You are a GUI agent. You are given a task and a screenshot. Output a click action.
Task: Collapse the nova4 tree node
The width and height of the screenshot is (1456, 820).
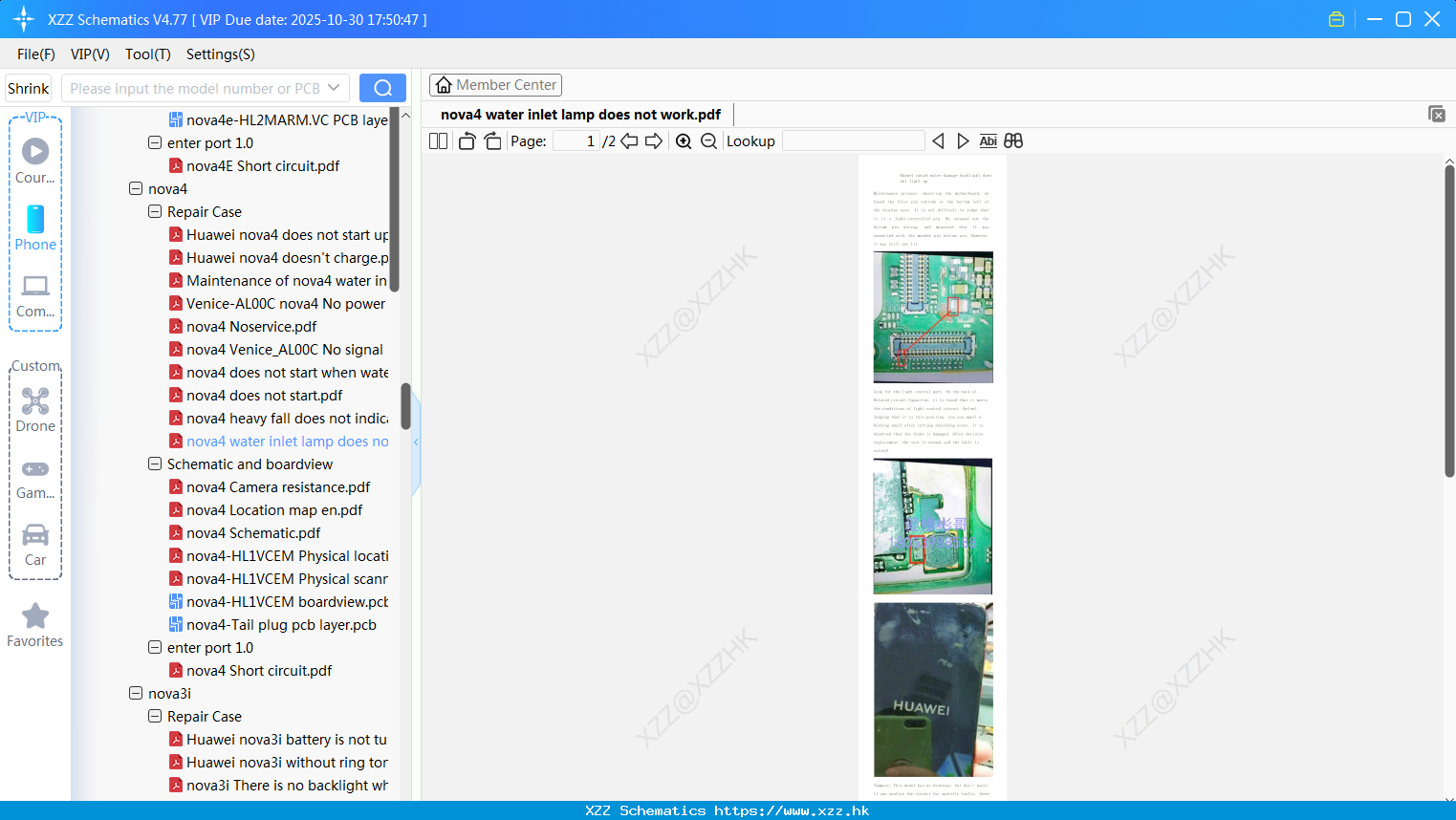[x=136, y=188]
